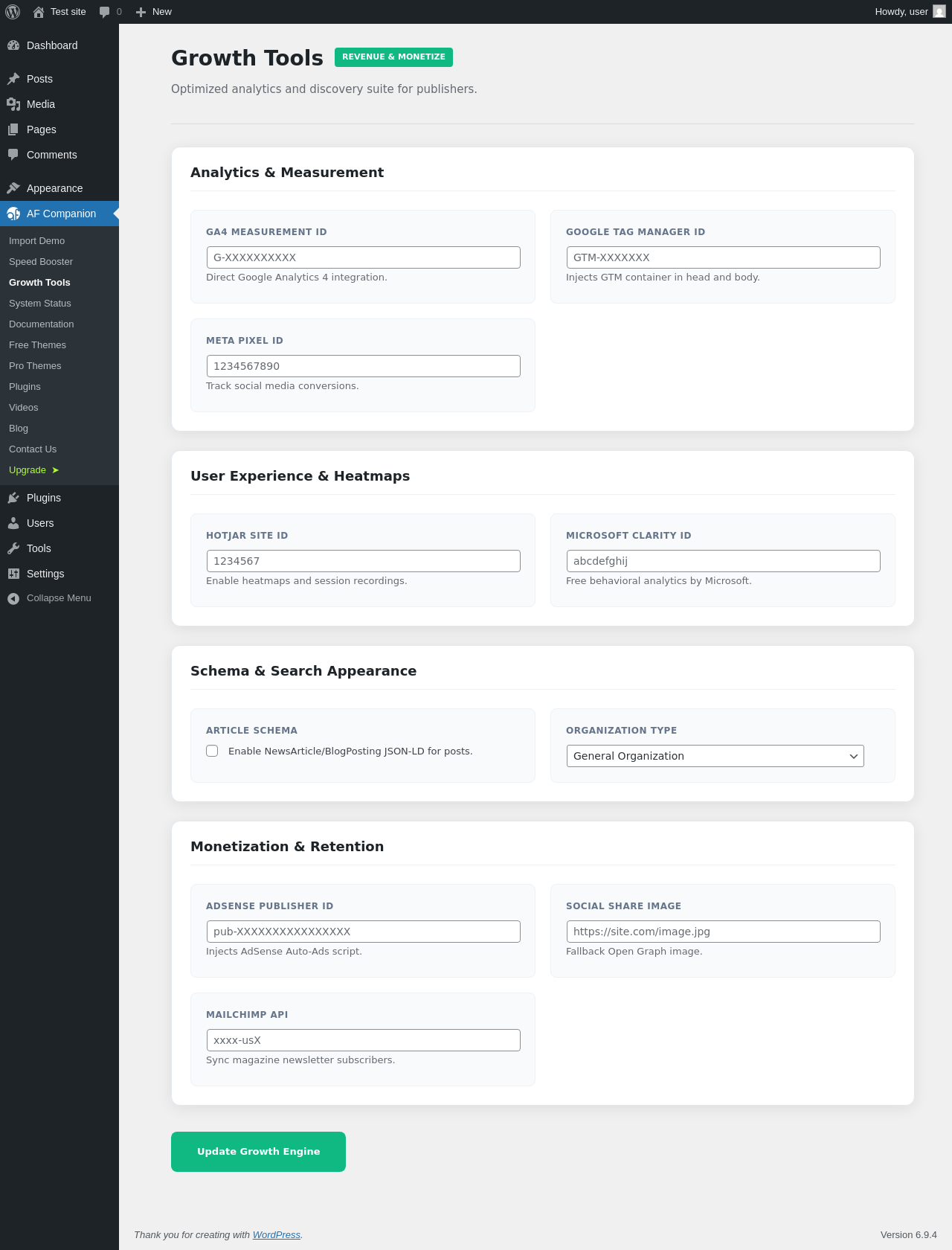This screenshot has width=952, height=1250.
Task: Click the User Experience & Heatmaps heading
Action: (x=300, y=476)
